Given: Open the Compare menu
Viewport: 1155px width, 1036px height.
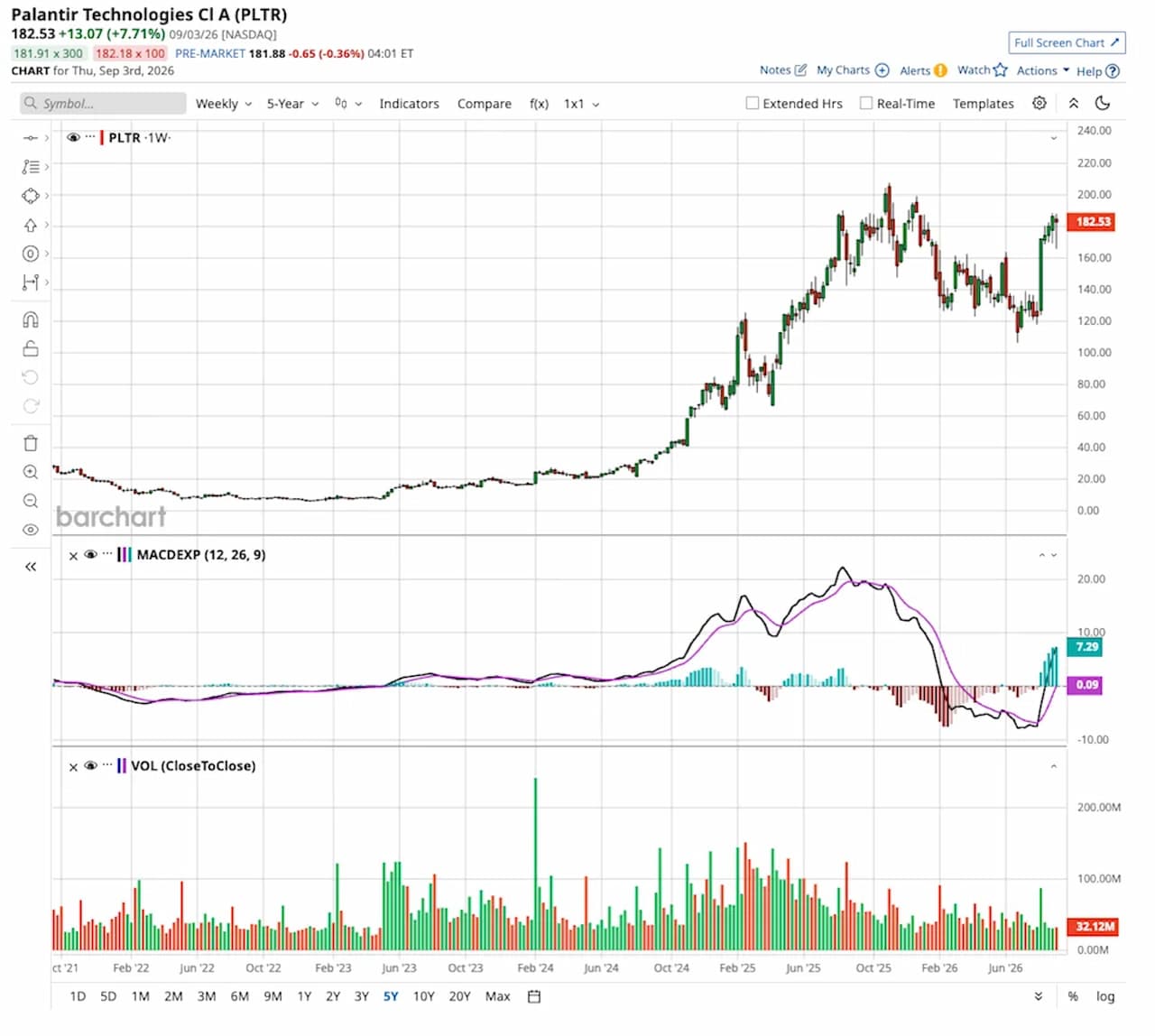Looking at the screenshot, I should (485, 104).
